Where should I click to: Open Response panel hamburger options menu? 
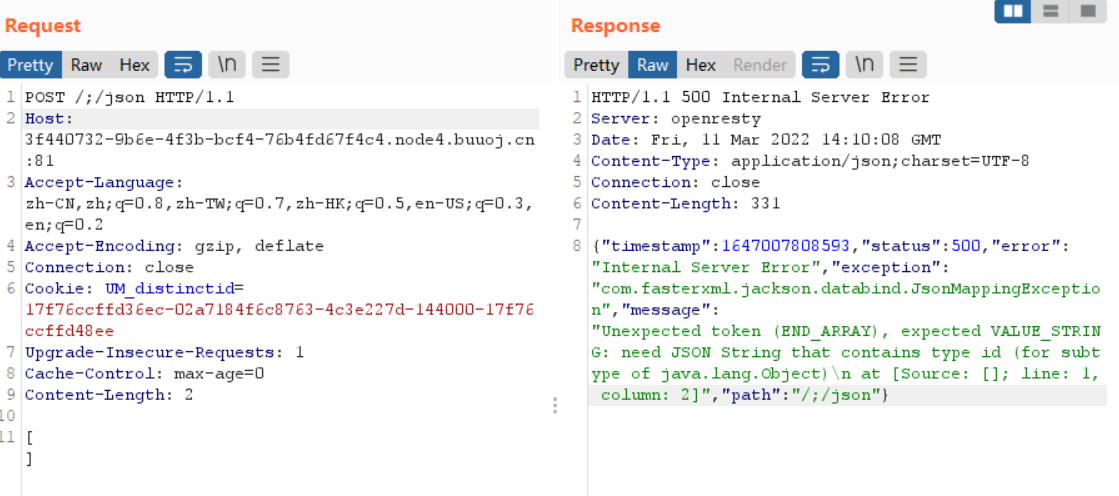(907, 65)
